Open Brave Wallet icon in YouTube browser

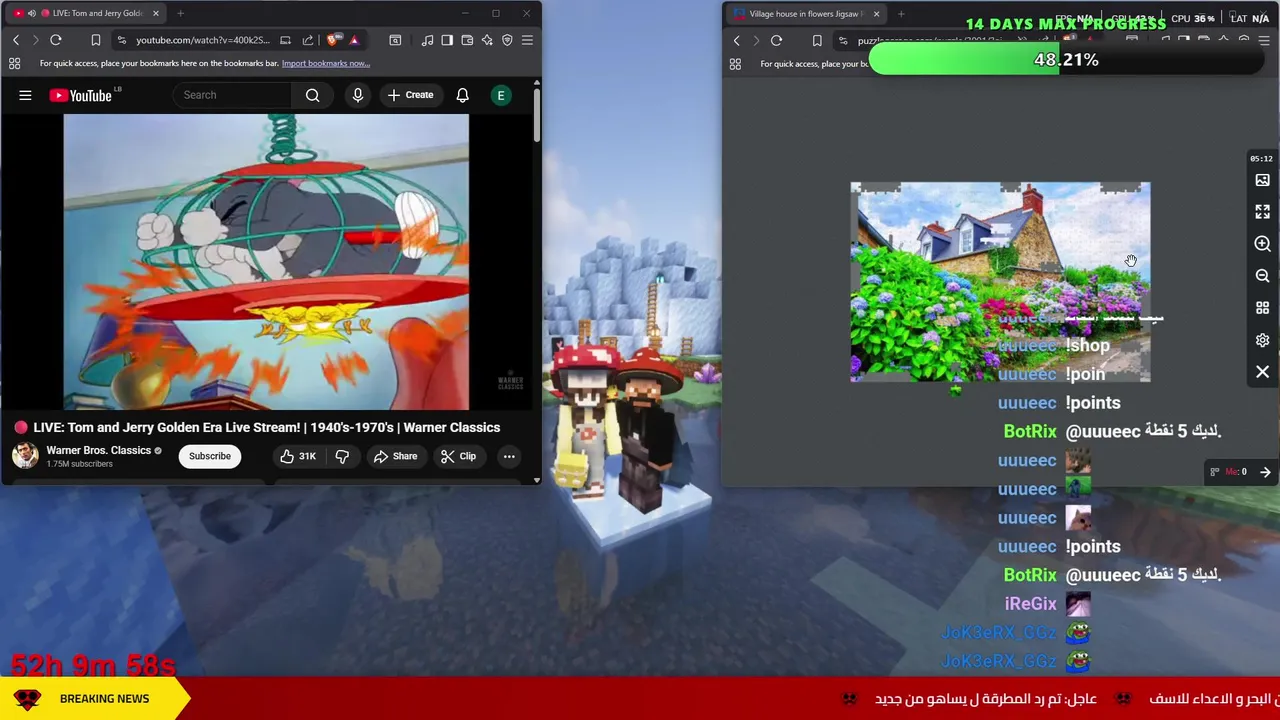(x=467, y=40)
